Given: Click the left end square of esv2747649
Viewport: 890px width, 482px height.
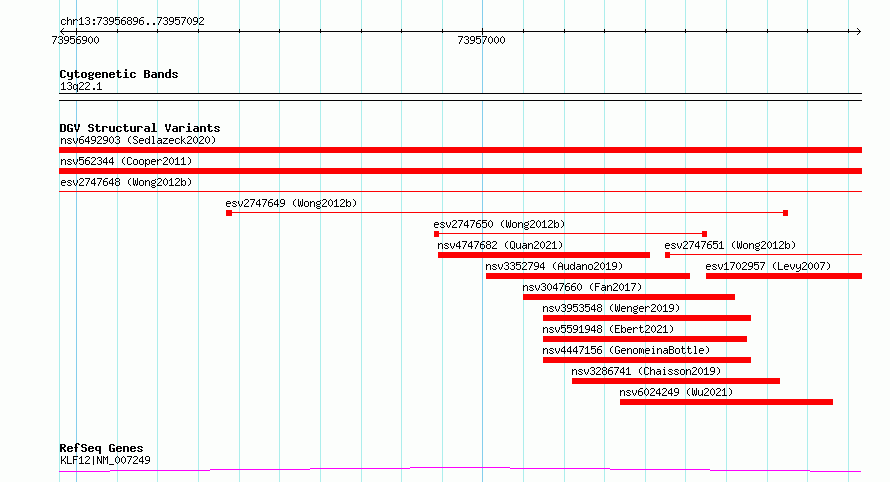Looking at the screenshot, I should click(229, 213).
